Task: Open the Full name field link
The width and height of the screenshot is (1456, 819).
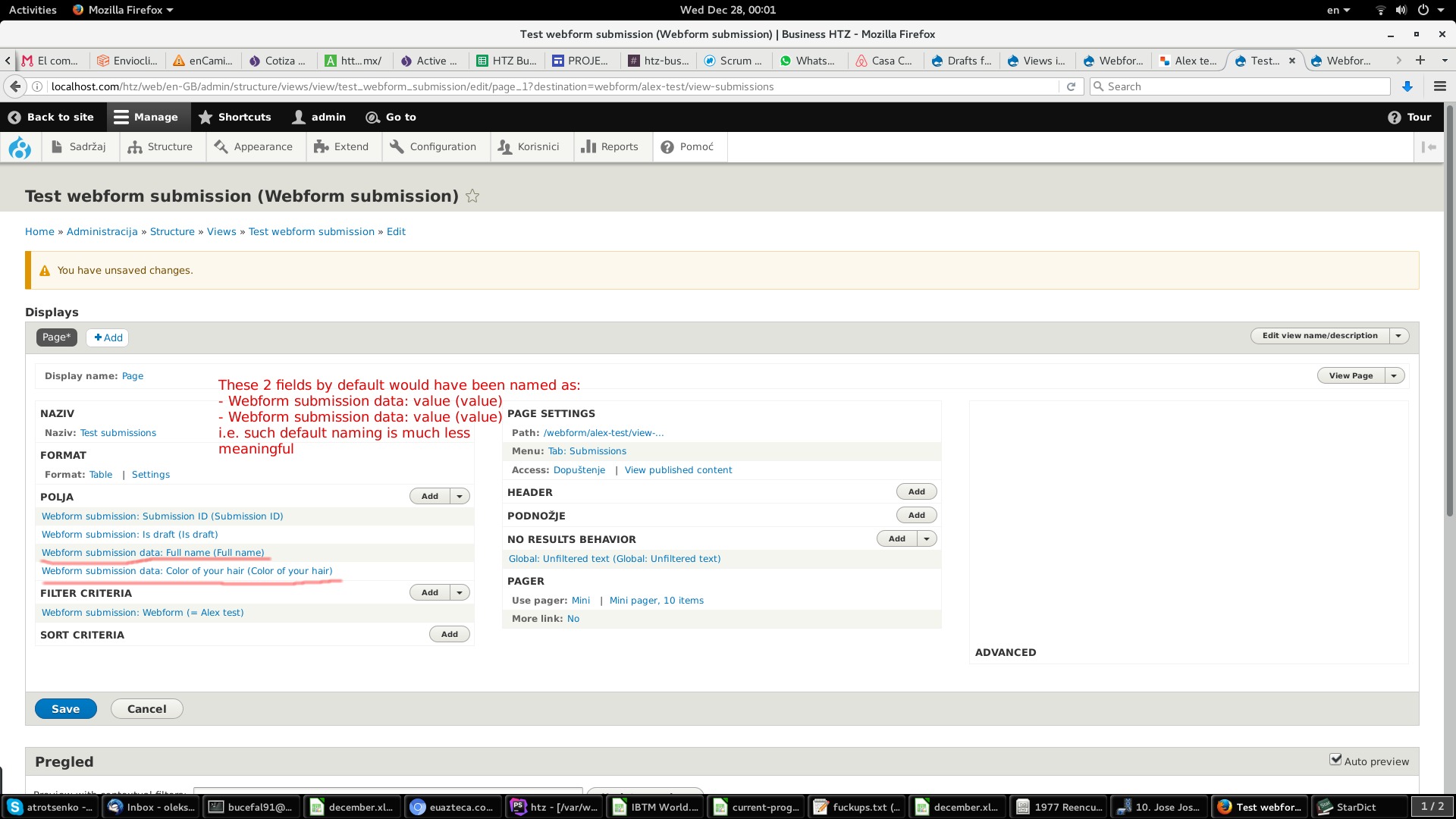Action: [x=152, y=553]
